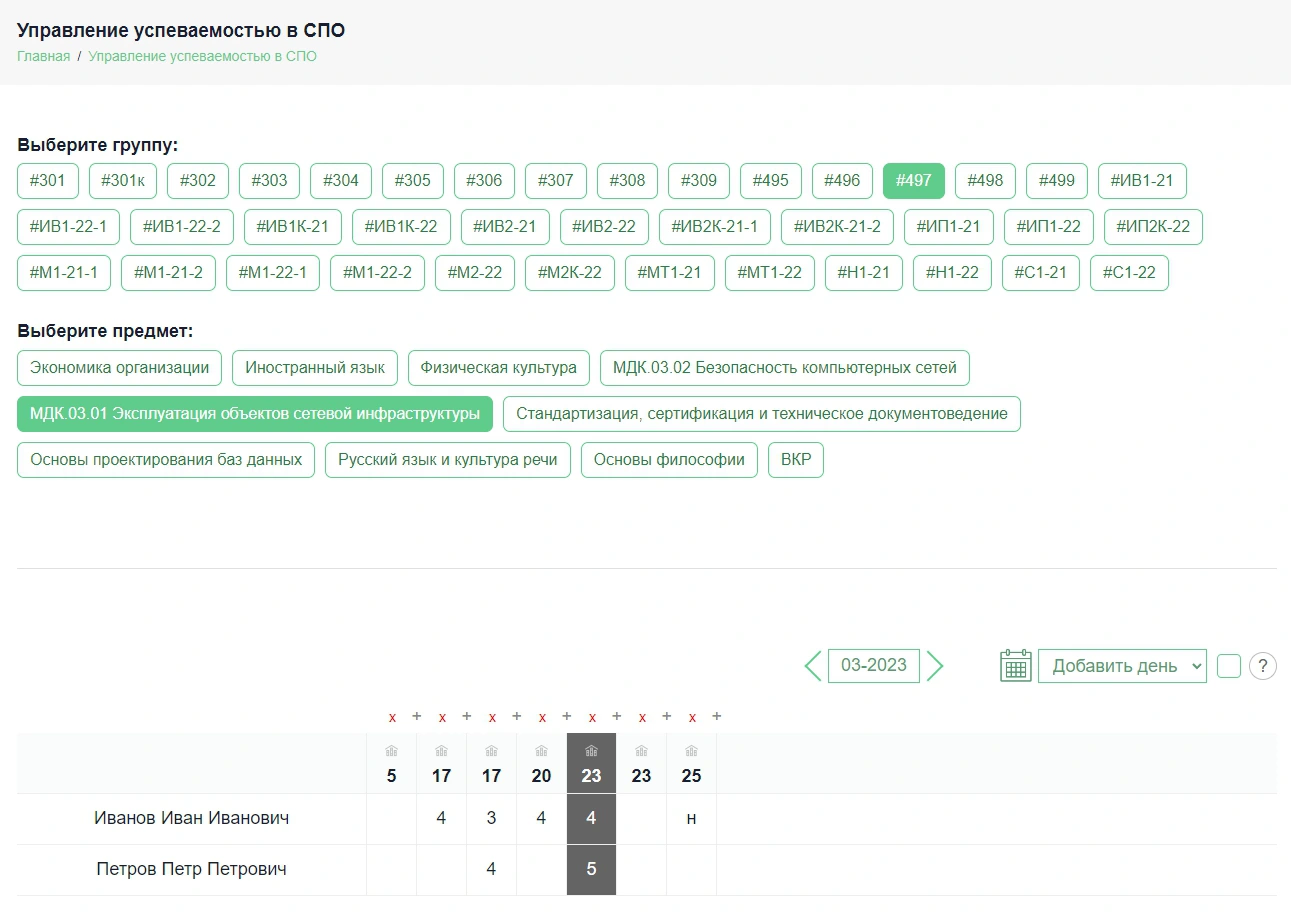Select group #ИВ1-21

[x=1143, y=181]
